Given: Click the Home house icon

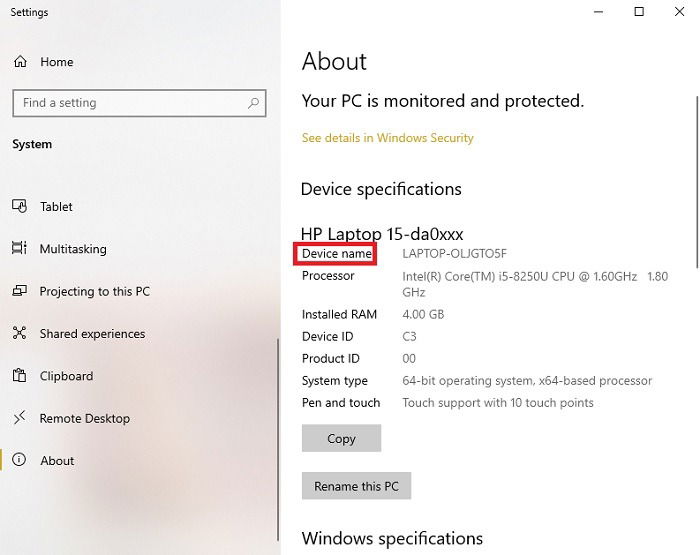Looking at the screenshot, I should coord(20,62).
